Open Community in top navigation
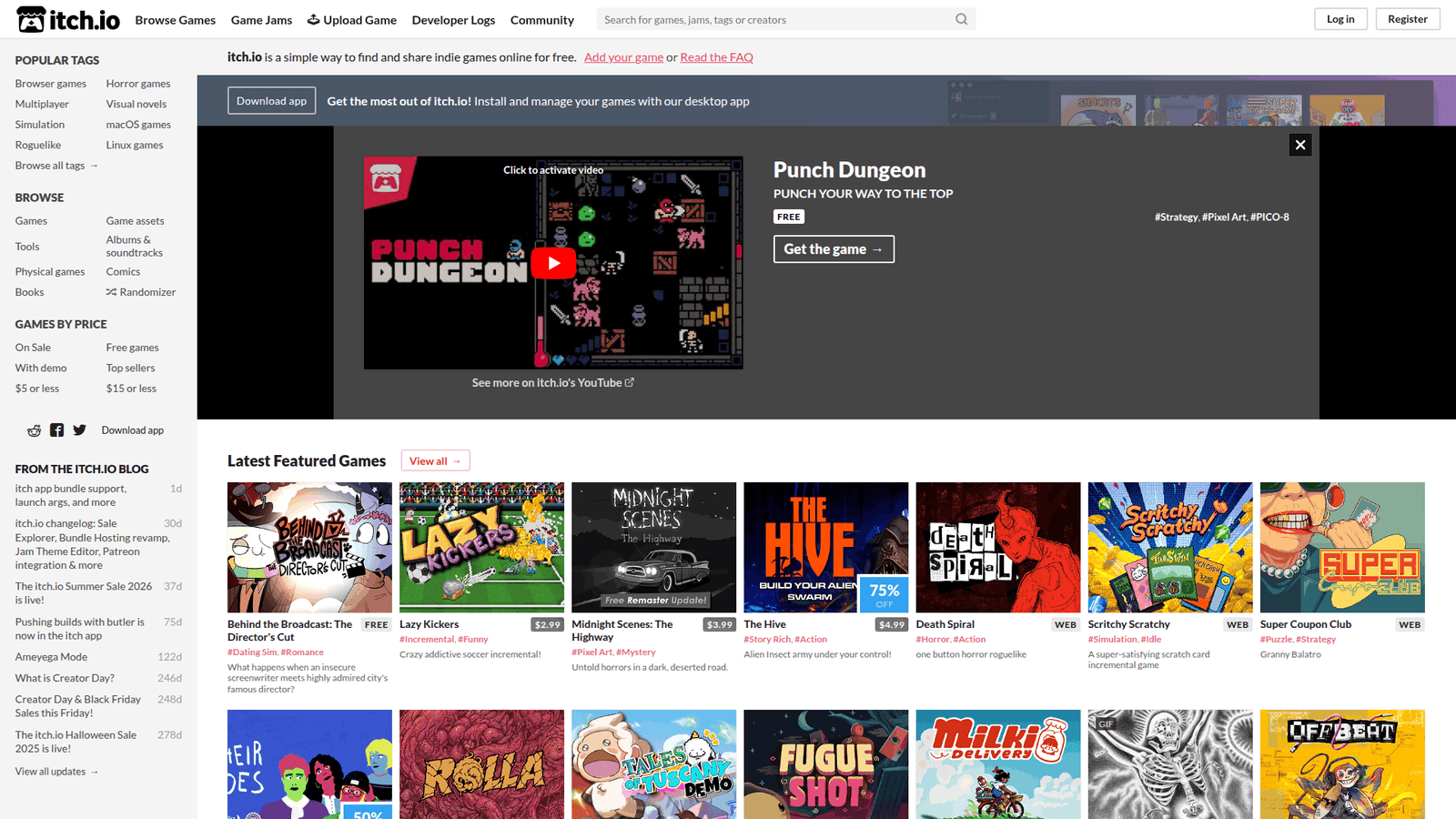This screenshot has width=1456, height=819. 542,20
